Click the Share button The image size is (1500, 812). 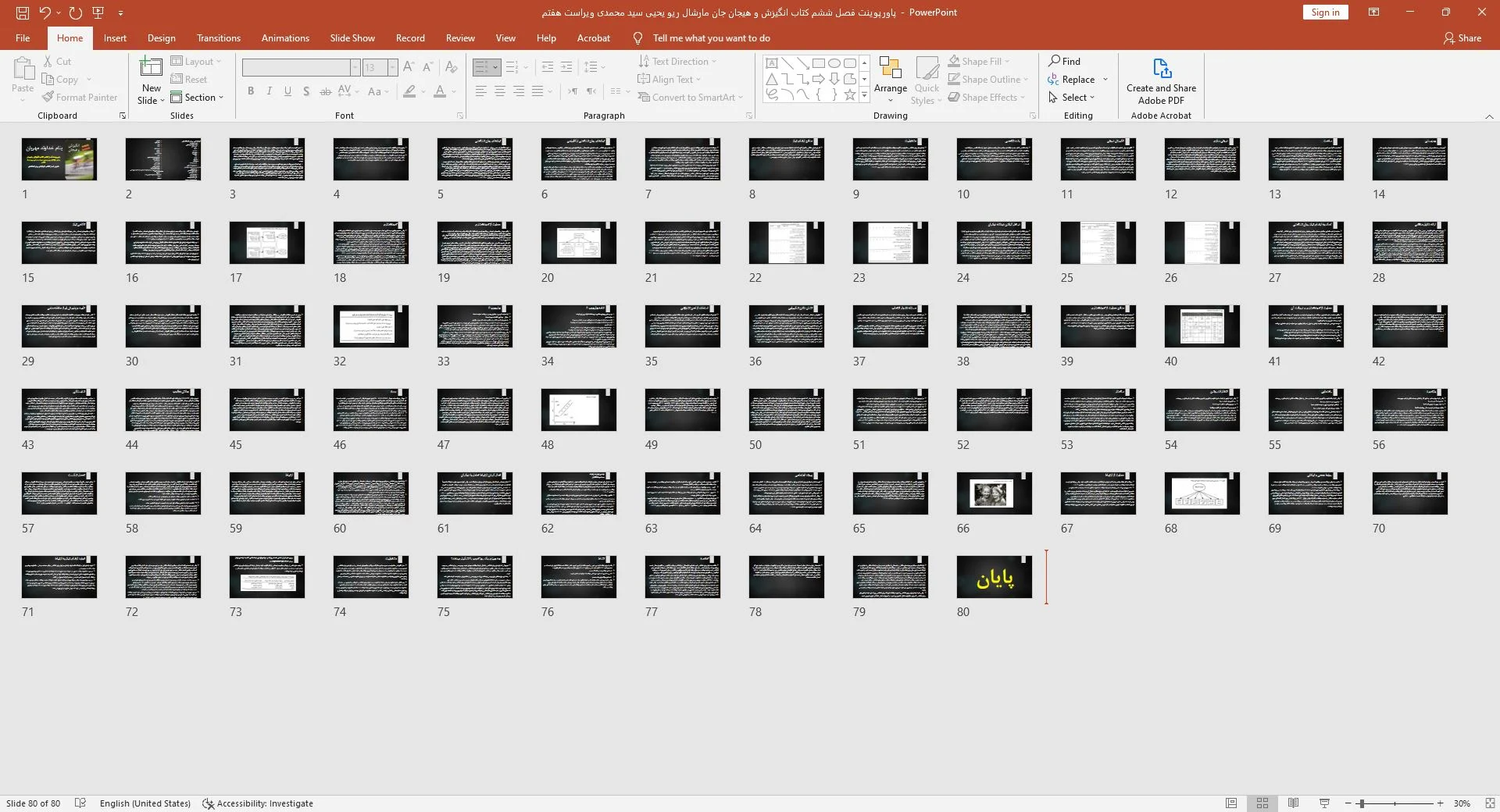click(1462, 38)
